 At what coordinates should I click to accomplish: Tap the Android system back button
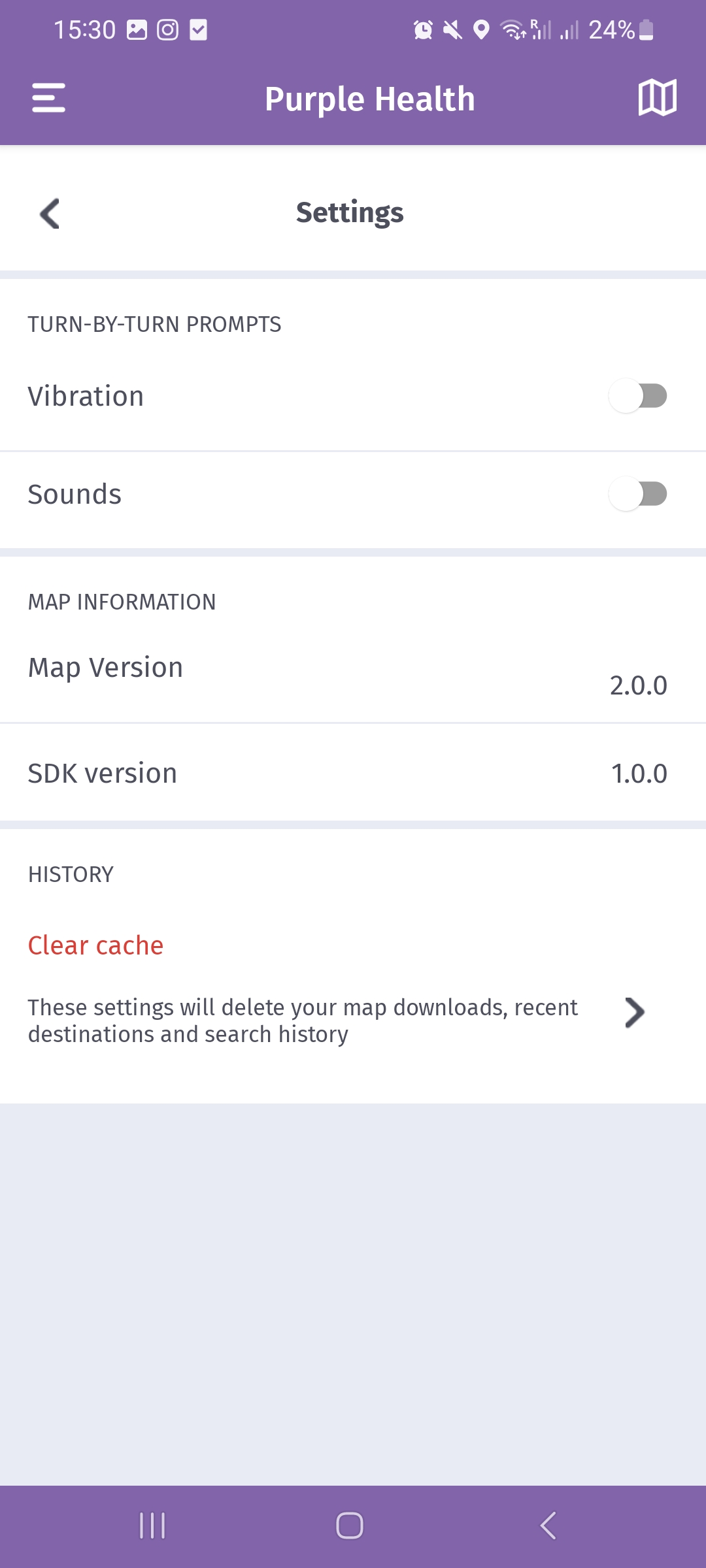point(548,1526)
